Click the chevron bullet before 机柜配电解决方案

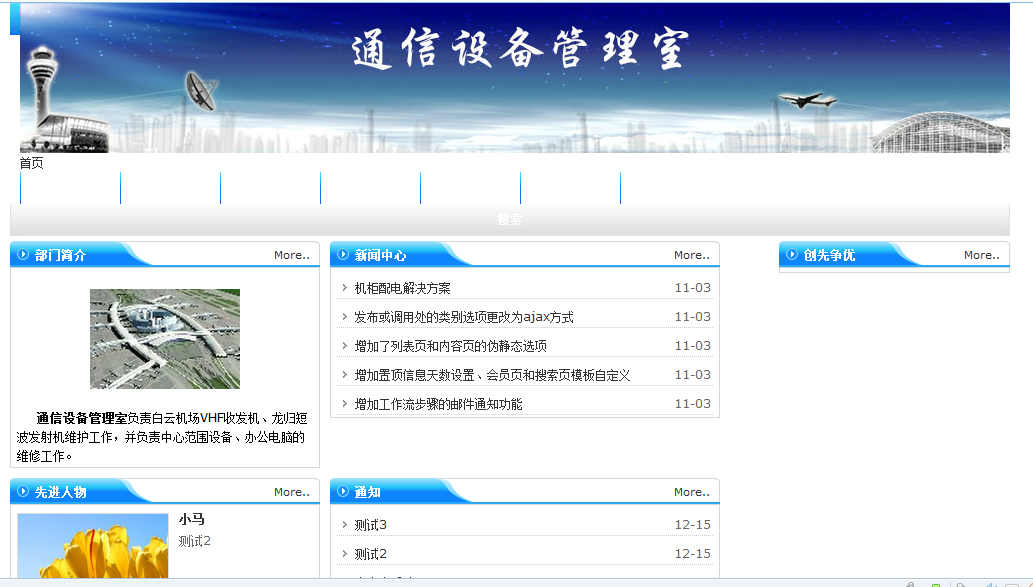click(345, 288)
